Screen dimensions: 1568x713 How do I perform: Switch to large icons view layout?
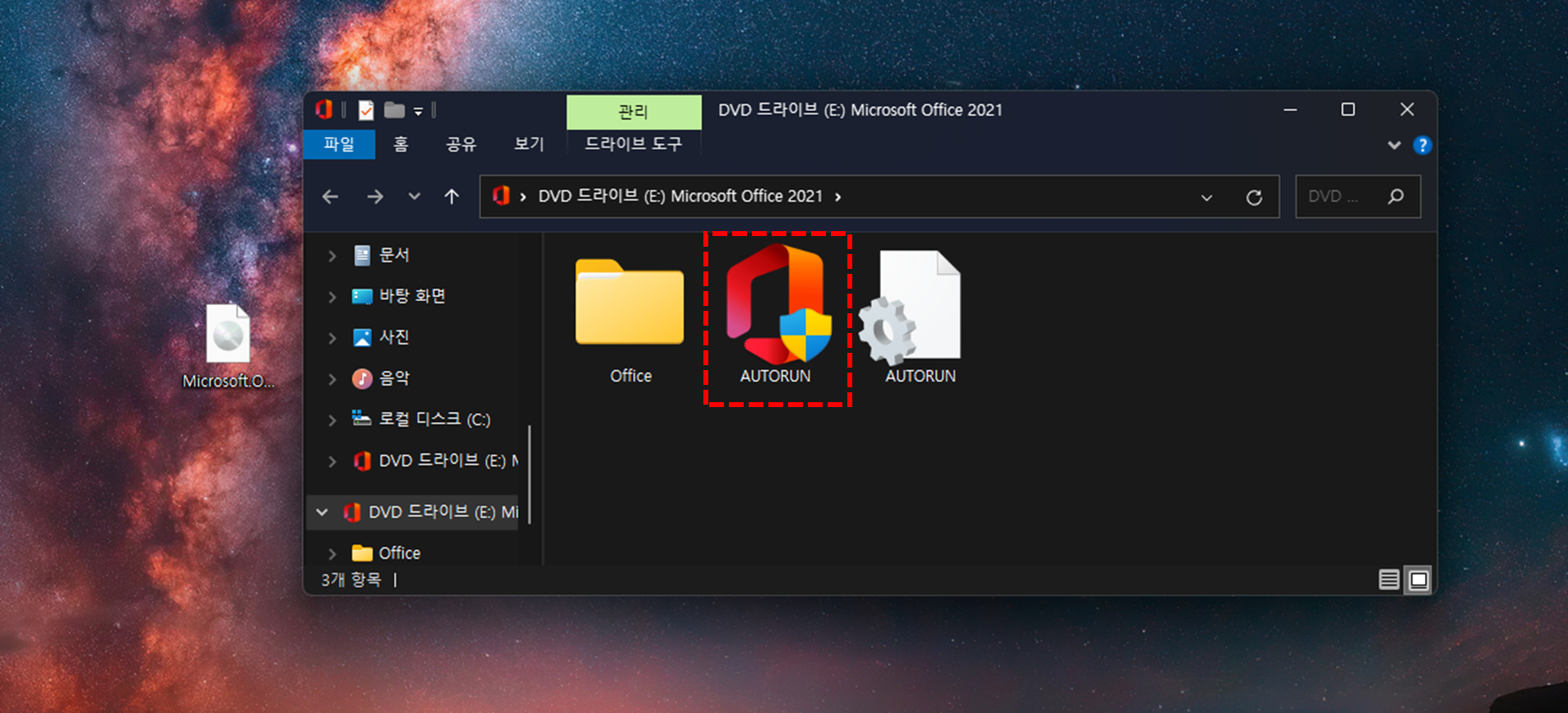tap(1418, 580)
